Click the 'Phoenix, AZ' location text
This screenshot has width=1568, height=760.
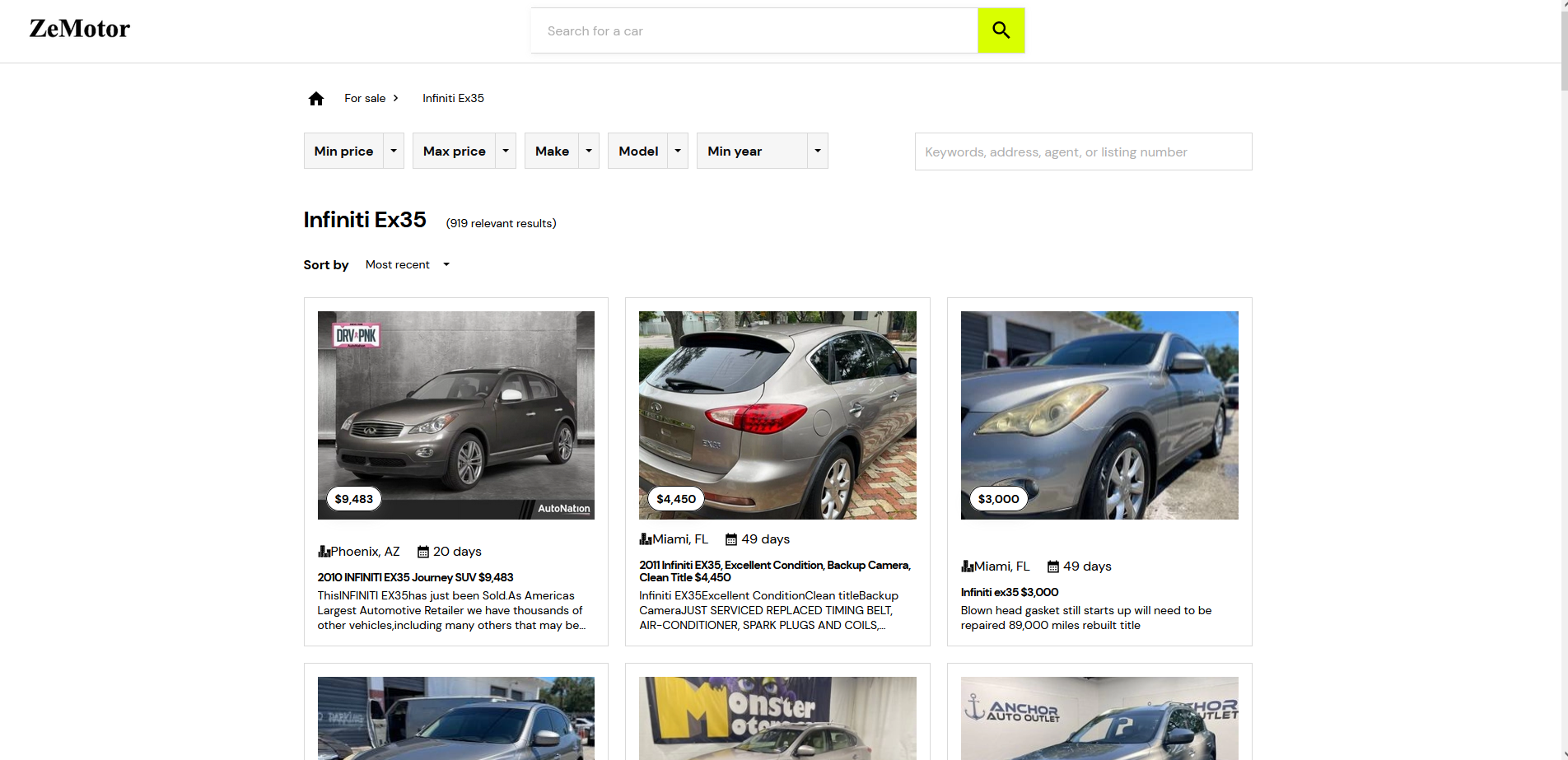pyautogui.click(x=366, y=552)
